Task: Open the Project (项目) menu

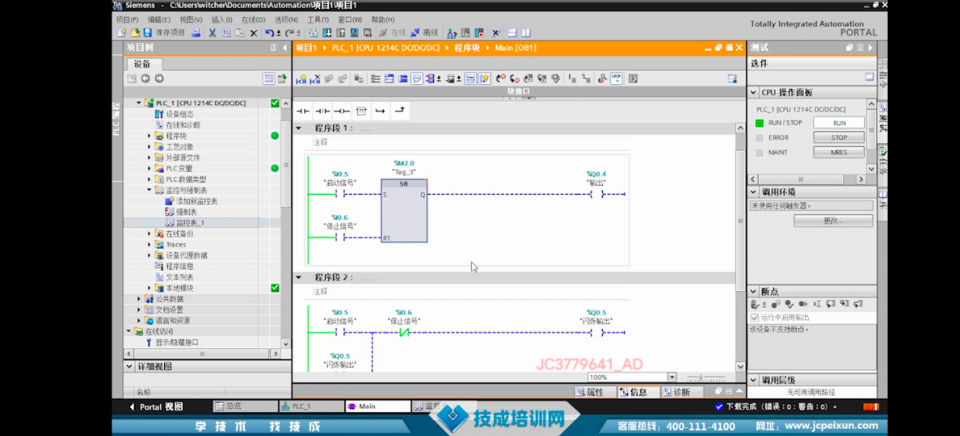Action: [x=127, y=20]
